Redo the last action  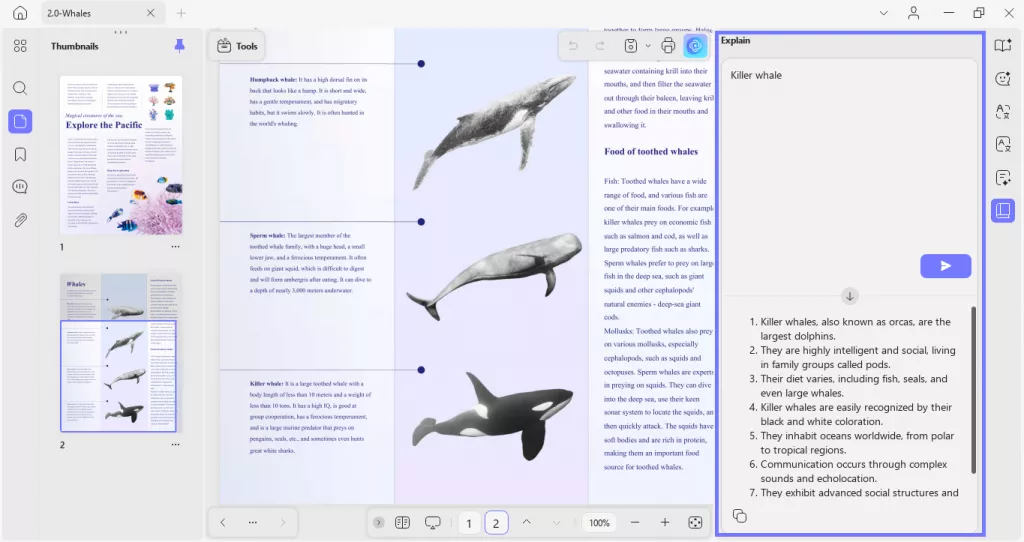pos(600,46)
